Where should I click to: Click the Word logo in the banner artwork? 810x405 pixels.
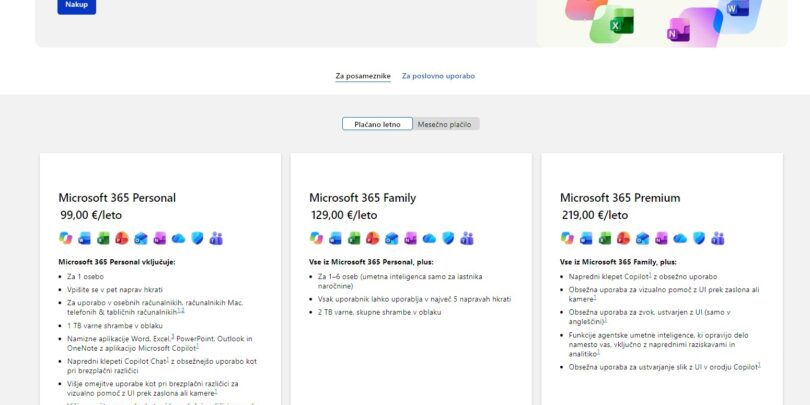[737, 8]
